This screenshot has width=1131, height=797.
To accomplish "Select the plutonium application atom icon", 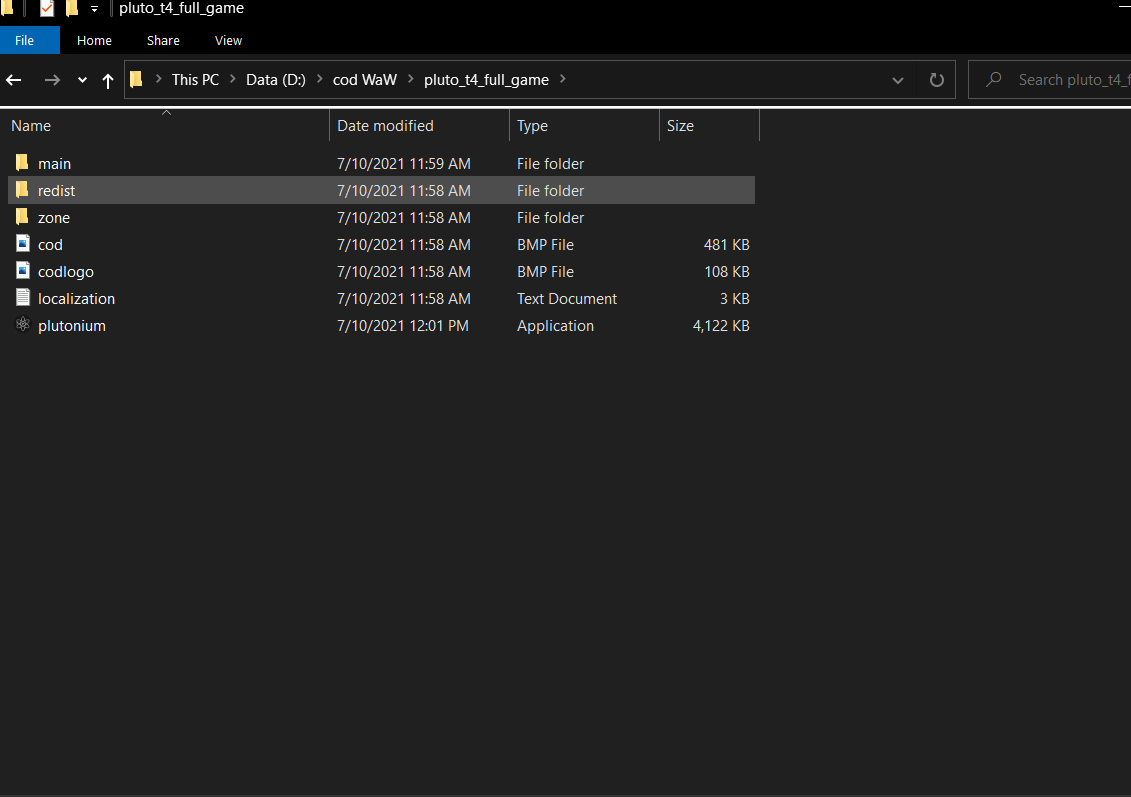I will 23,325.
